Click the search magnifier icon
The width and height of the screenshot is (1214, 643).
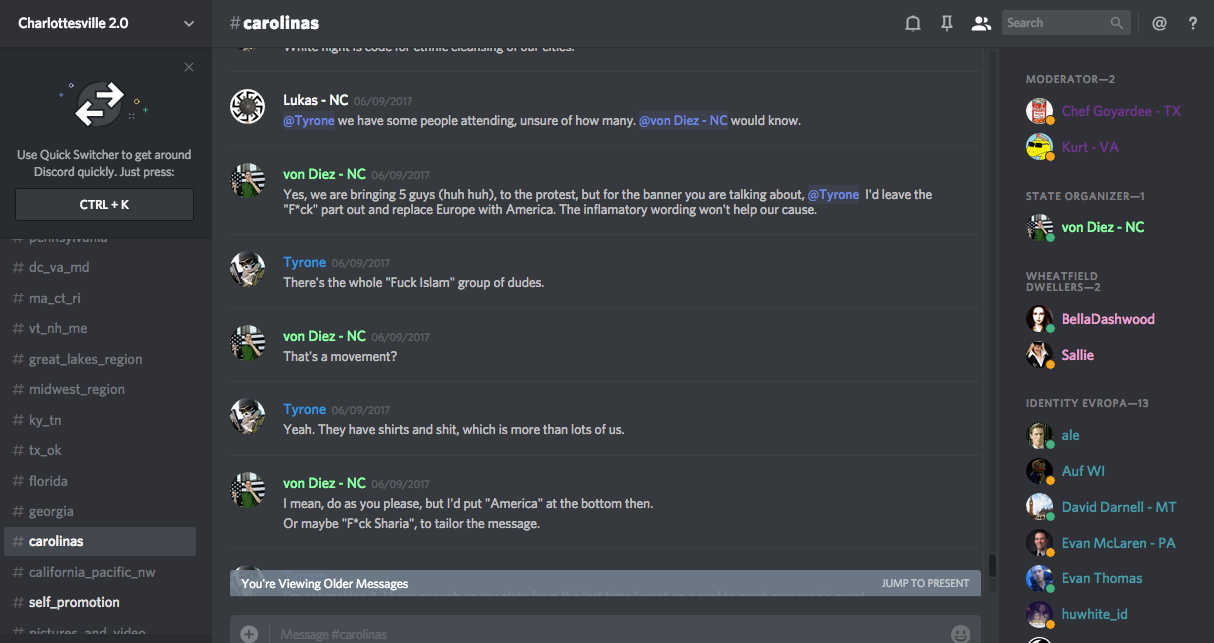pos(1117,23)
